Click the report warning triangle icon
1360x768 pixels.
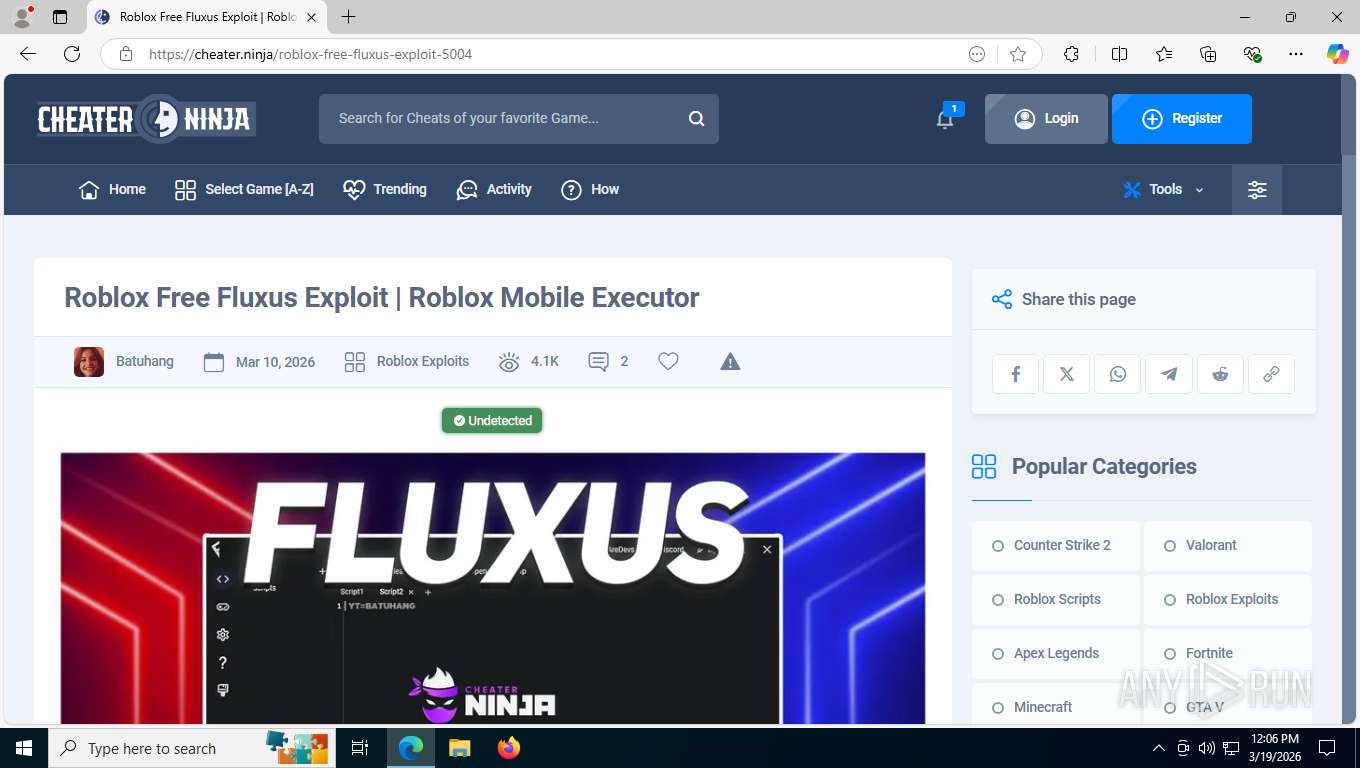(x=730, y=361)
